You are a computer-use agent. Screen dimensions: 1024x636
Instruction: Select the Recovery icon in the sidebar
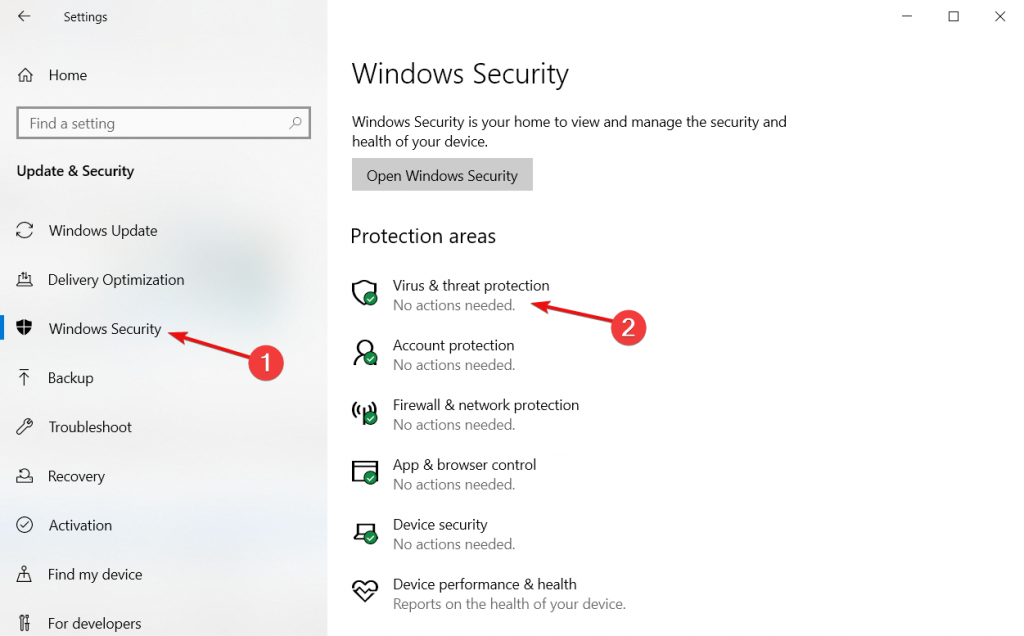25,476
